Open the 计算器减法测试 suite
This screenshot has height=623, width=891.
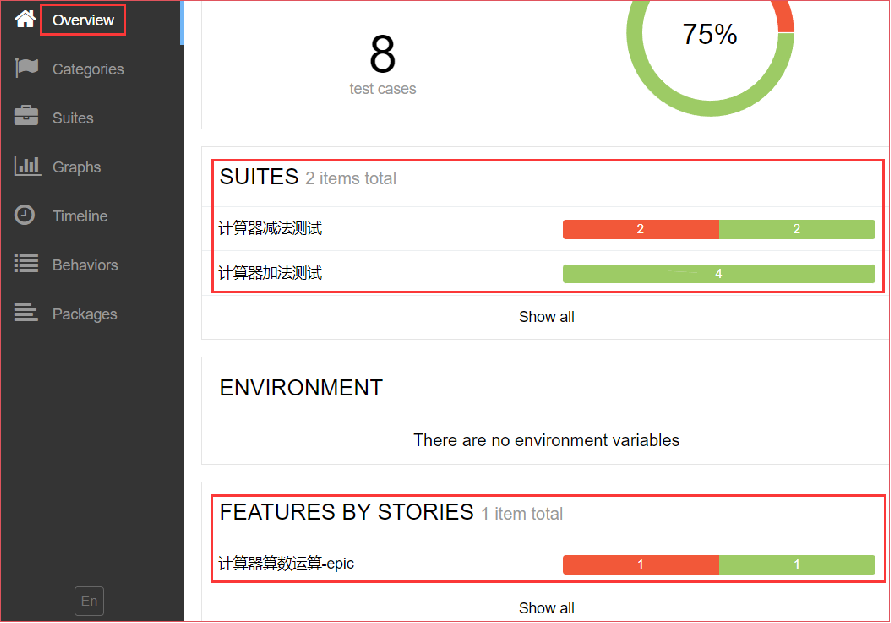[270, 229]
